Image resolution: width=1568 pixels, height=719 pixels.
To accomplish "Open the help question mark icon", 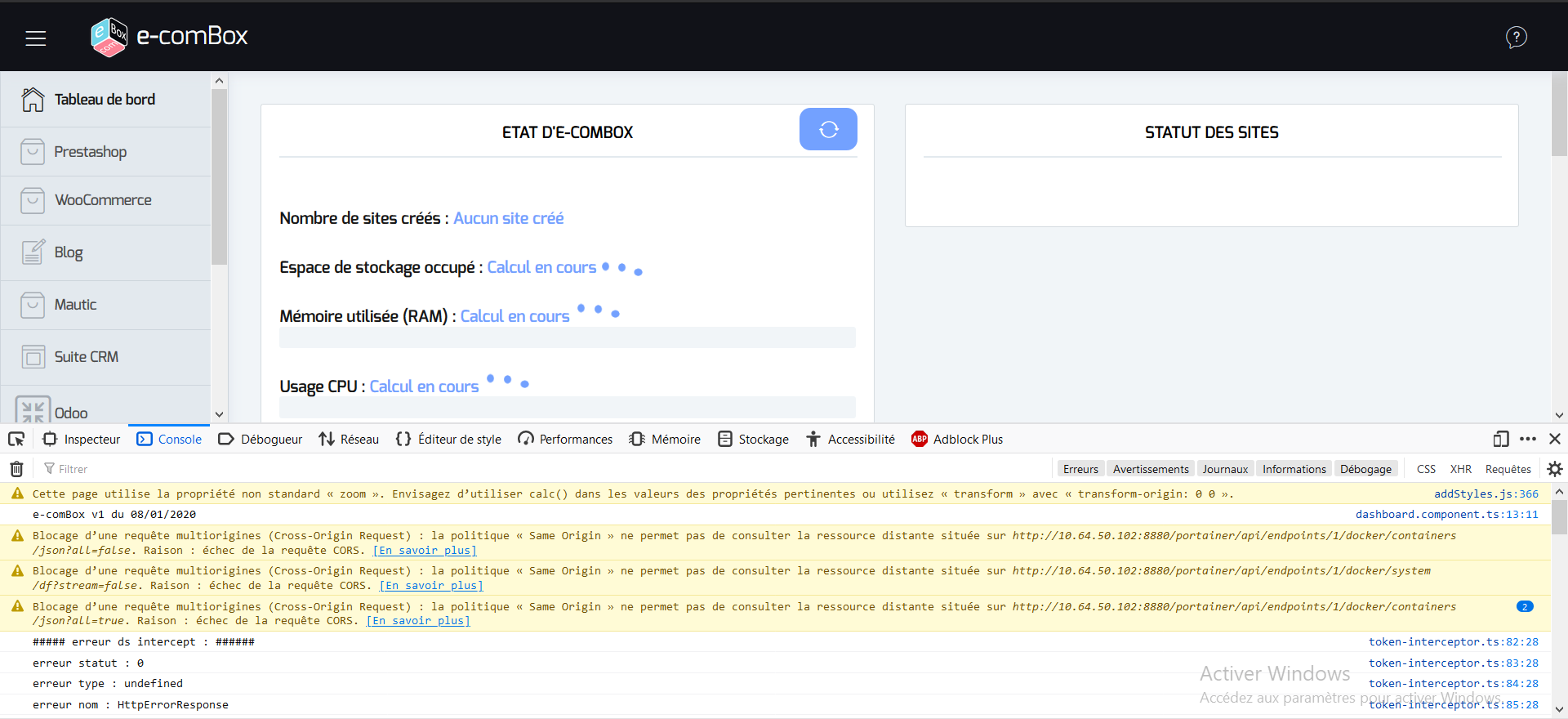I will tap(1516, 37).
